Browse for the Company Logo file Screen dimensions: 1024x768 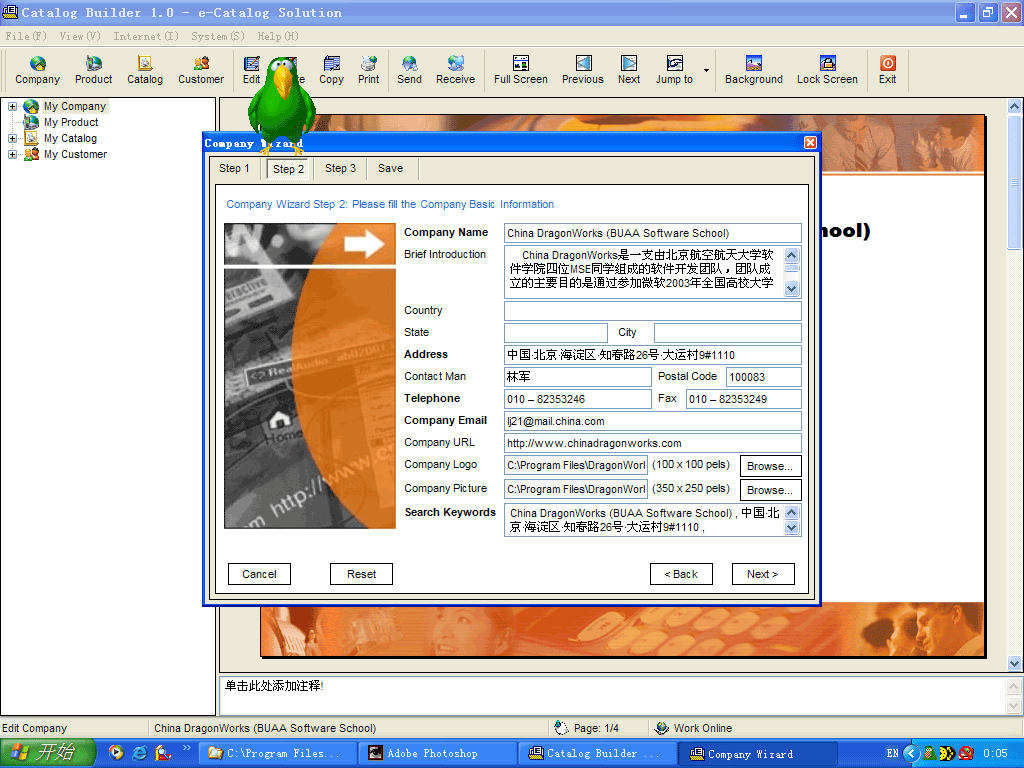(x=770, y=466)
